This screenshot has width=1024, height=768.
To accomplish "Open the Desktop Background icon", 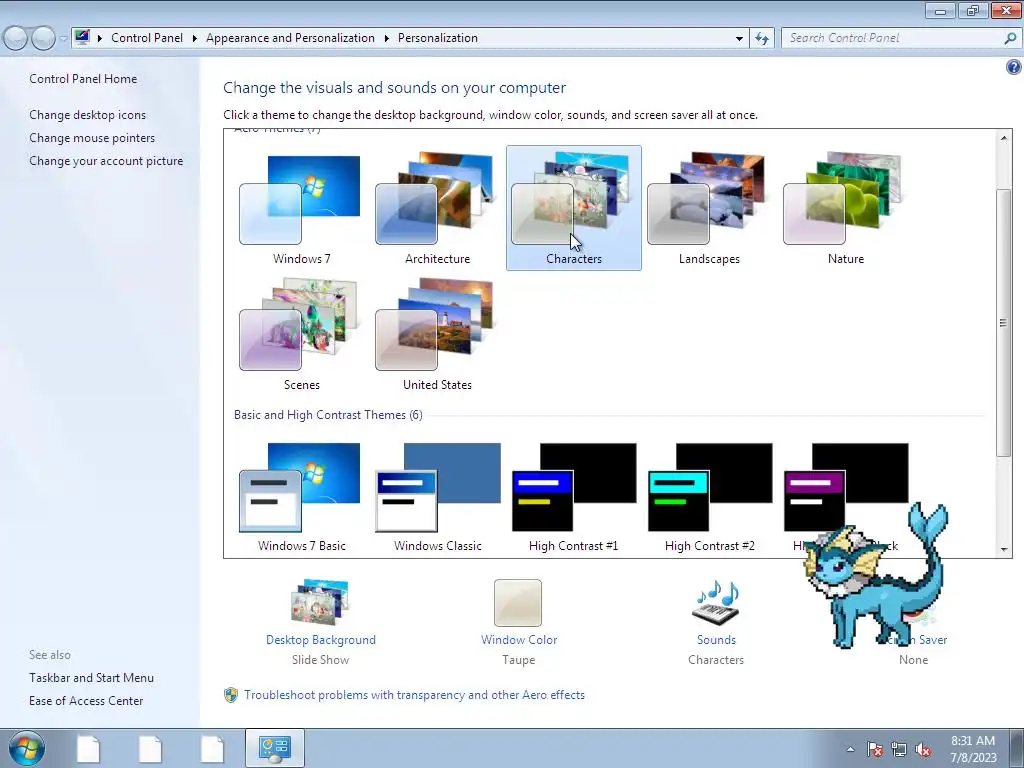I will tap(320, 602).
